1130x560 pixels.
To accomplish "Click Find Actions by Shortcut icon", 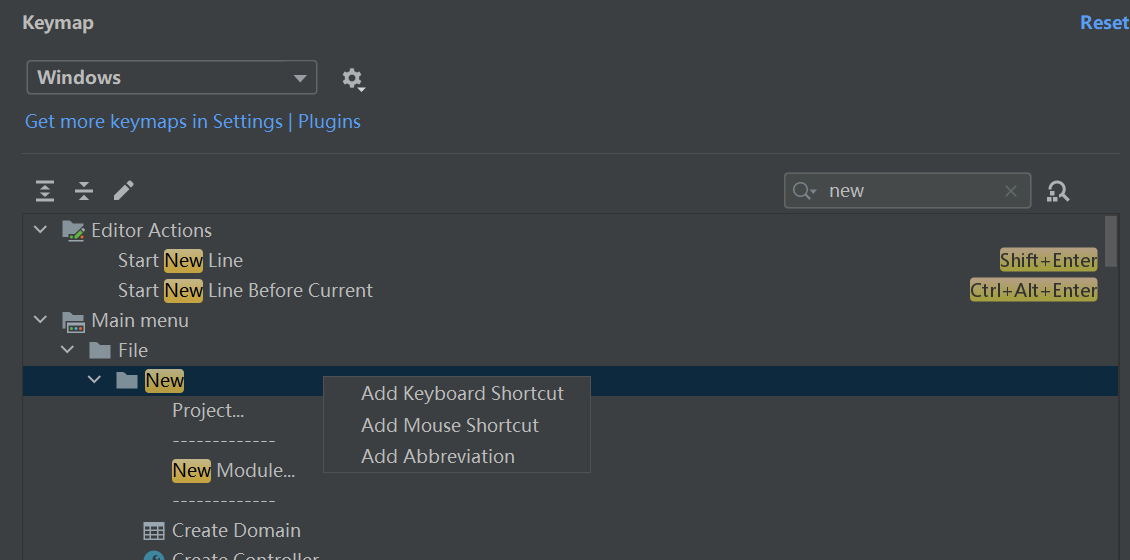I will click(1058, 191).
